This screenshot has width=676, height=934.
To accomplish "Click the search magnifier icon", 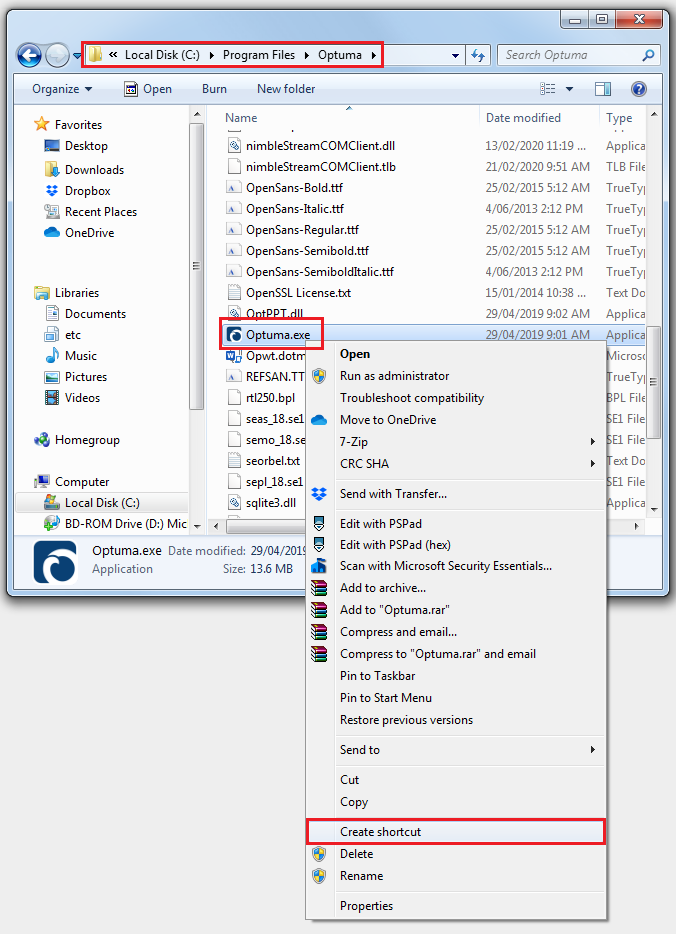I will pyautogui.click(x=648, y=55).
